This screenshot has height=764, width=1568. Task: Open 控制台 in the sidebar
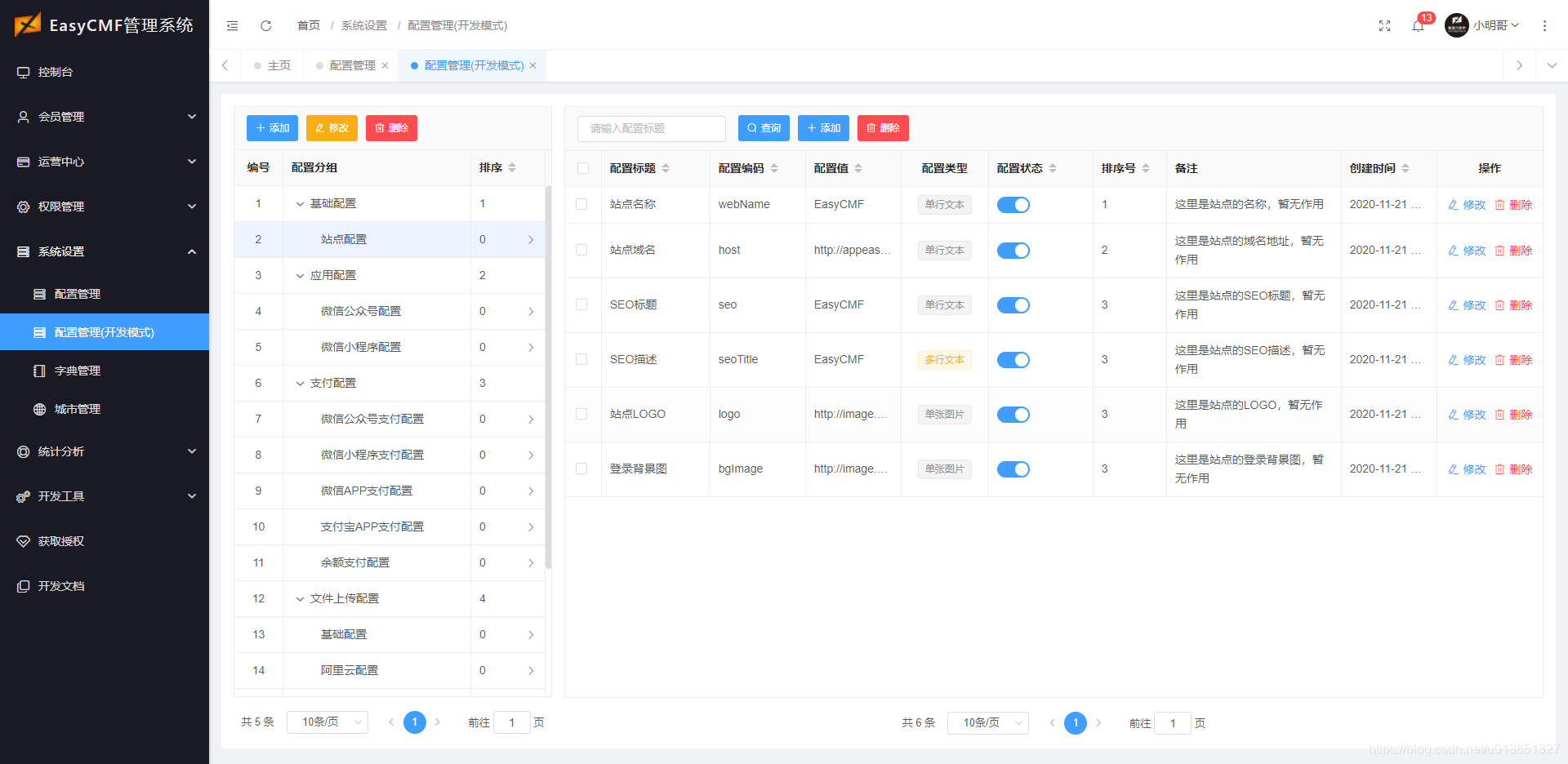[105, 72]
